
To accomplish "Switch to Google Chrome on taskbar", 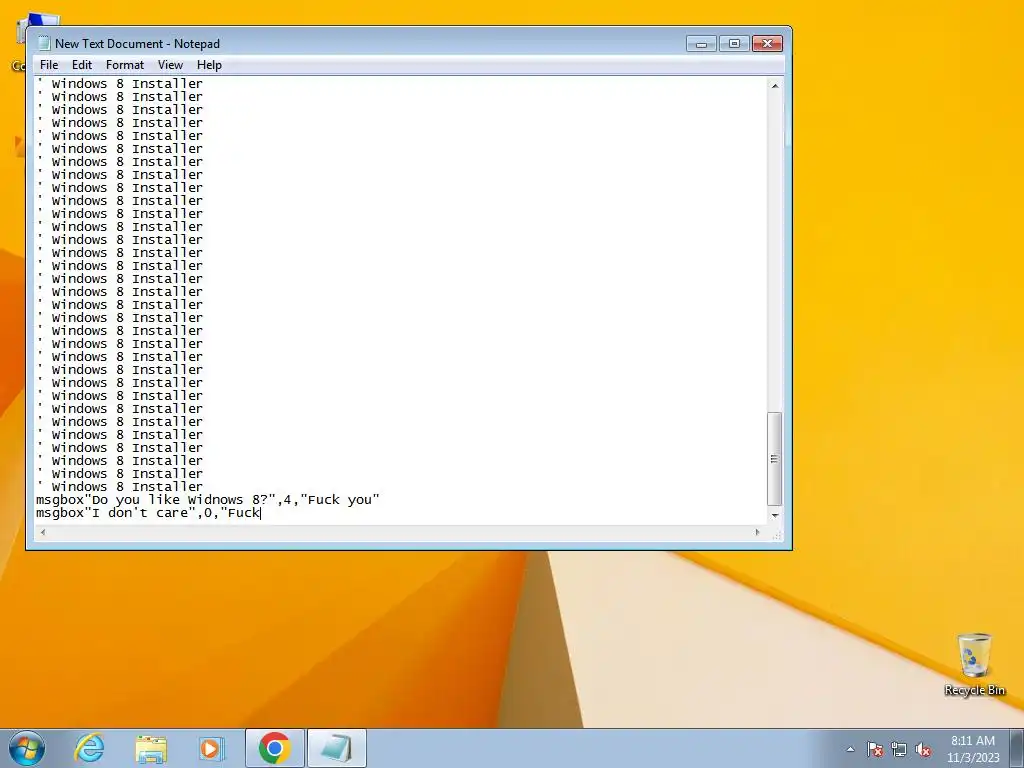I will coord(275,748).
